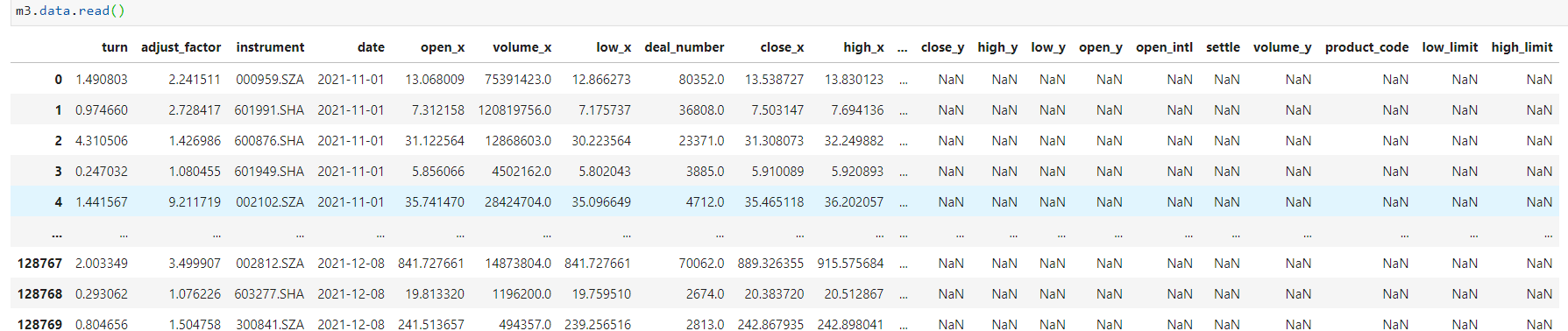Click deal_number value 23371.0
This screenshot has width=1568, height=331.
701,141
